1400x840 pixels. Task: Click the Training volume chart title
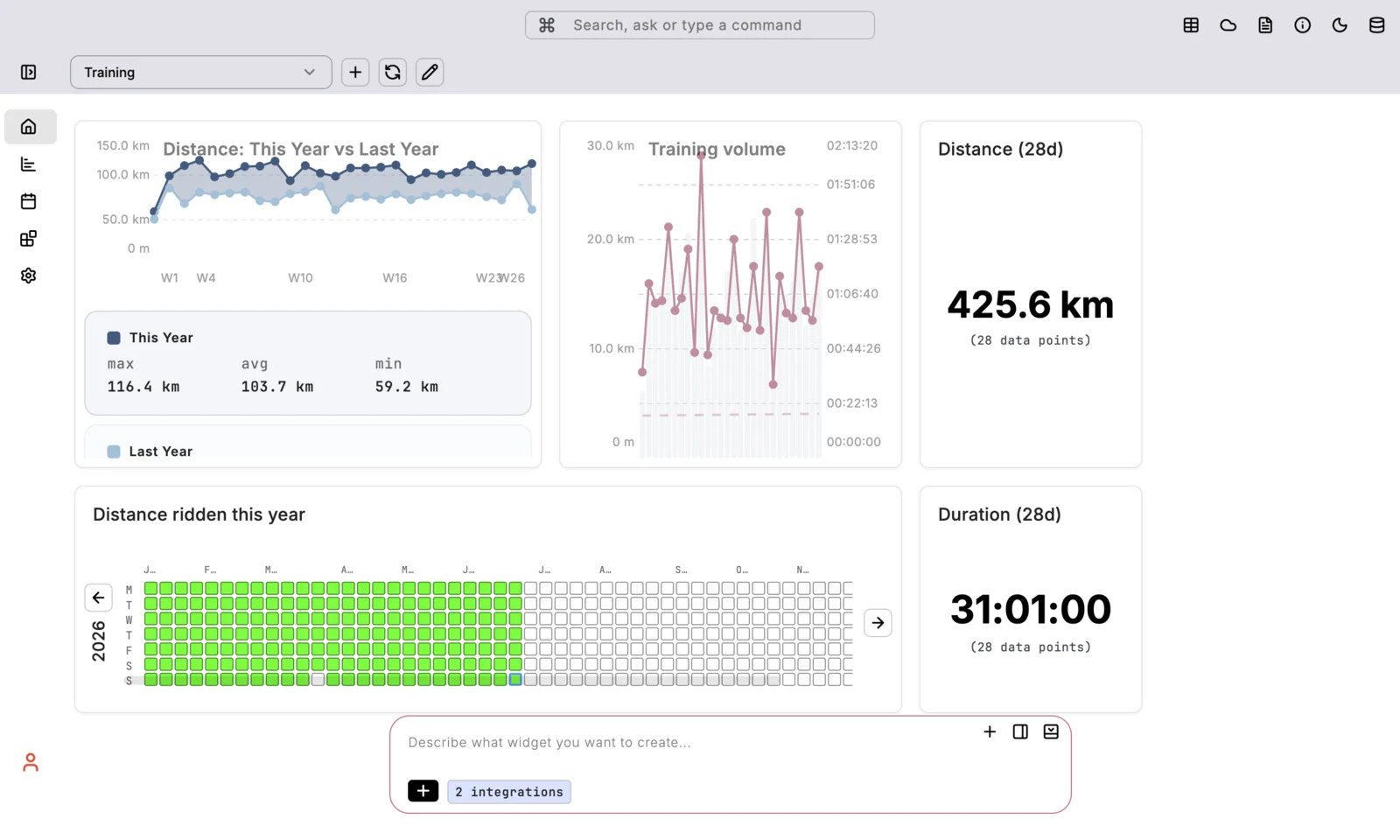(x=717, y=150)
